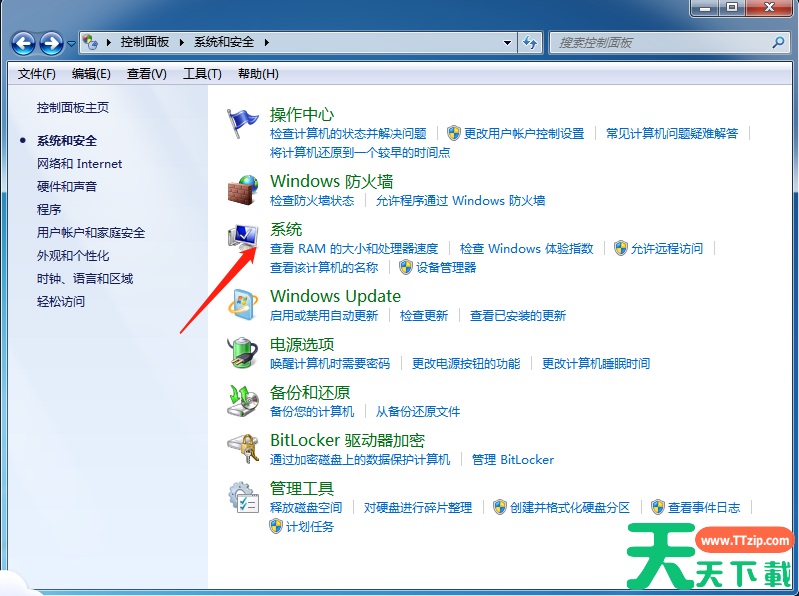Go to 控制面板主页 in sidebar
The image size is (799, 596).
(73, 107)
